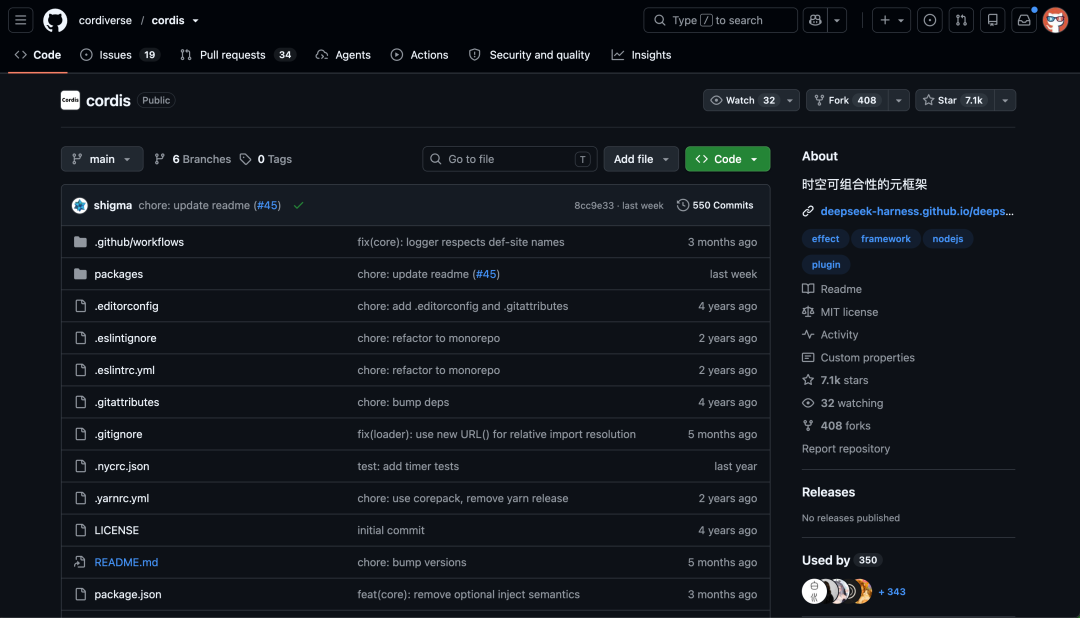Viewport: 1080px width, 618px height.
Task: Open the hamburger navigation menu
Action: 21,20
